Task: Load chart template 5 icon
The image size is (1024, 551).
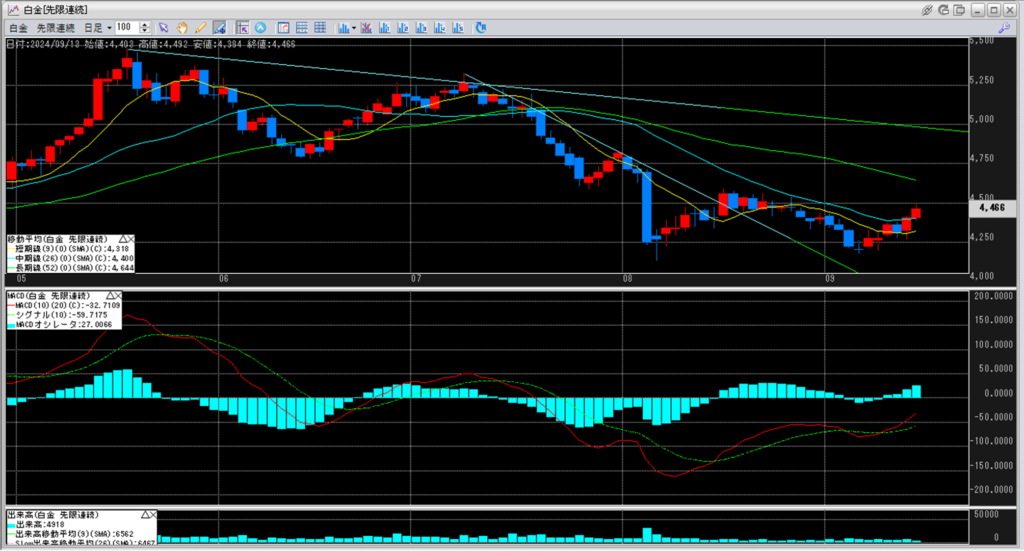Action: (458, 27)
